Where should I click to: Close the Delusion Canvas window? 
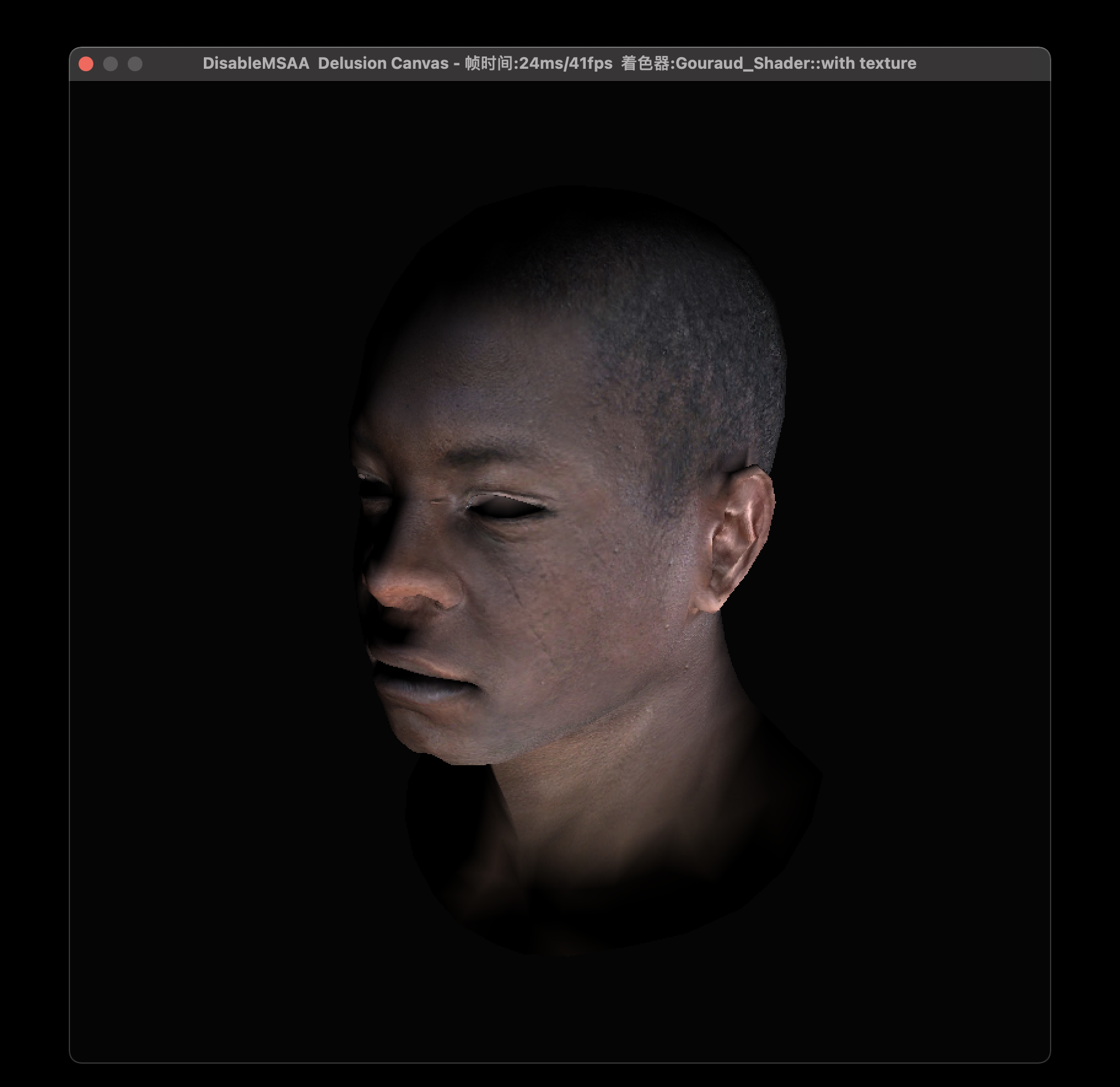[86, 64]
